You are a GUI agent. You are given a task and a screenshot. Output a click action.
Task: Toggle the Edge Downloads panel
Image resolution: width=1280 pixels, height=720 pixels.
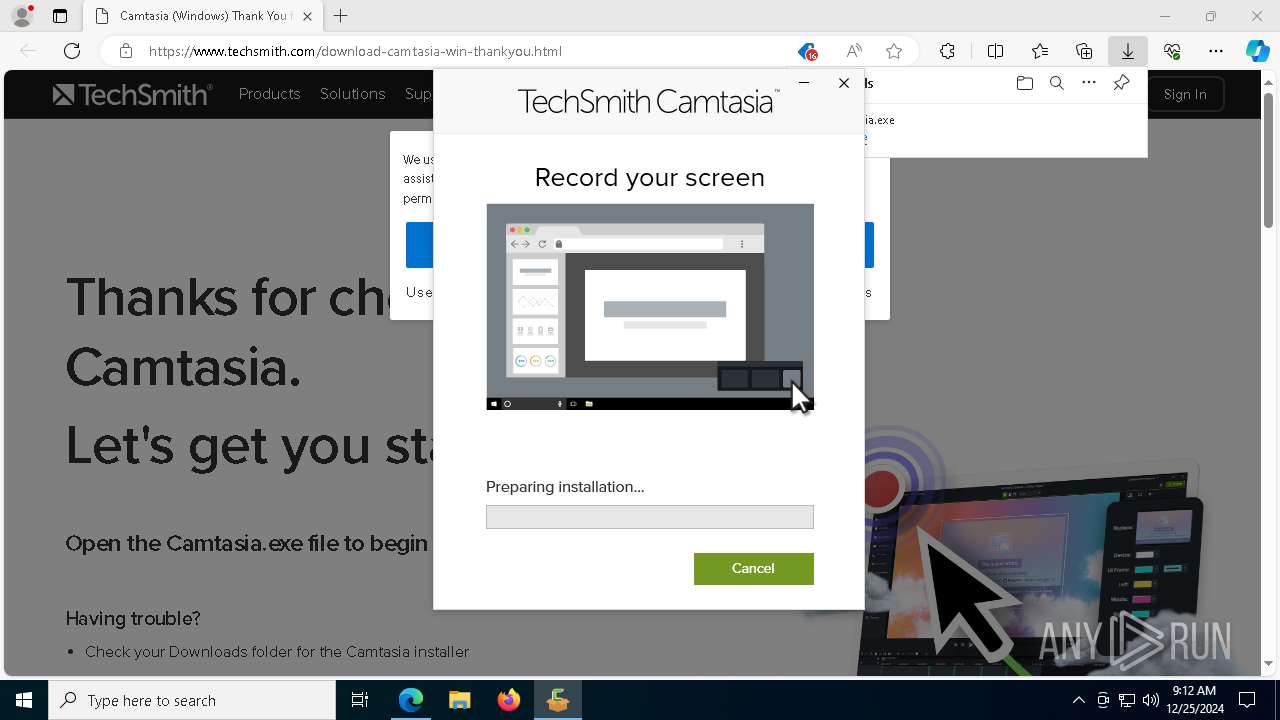point(1128,51)
